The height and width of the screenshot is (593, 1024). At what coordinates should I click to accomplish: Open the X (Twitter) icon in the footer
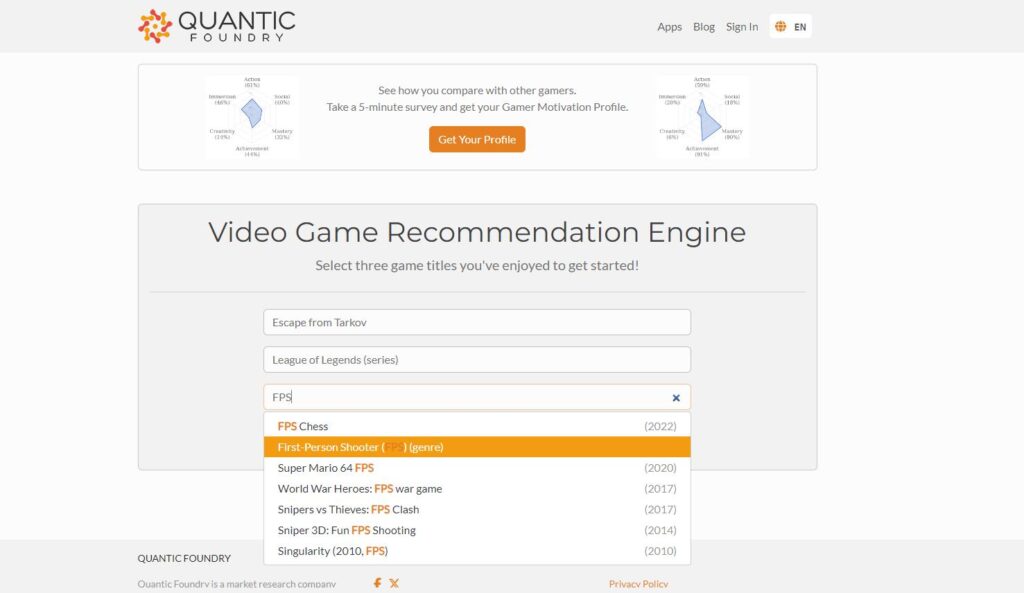pos(394,583)
